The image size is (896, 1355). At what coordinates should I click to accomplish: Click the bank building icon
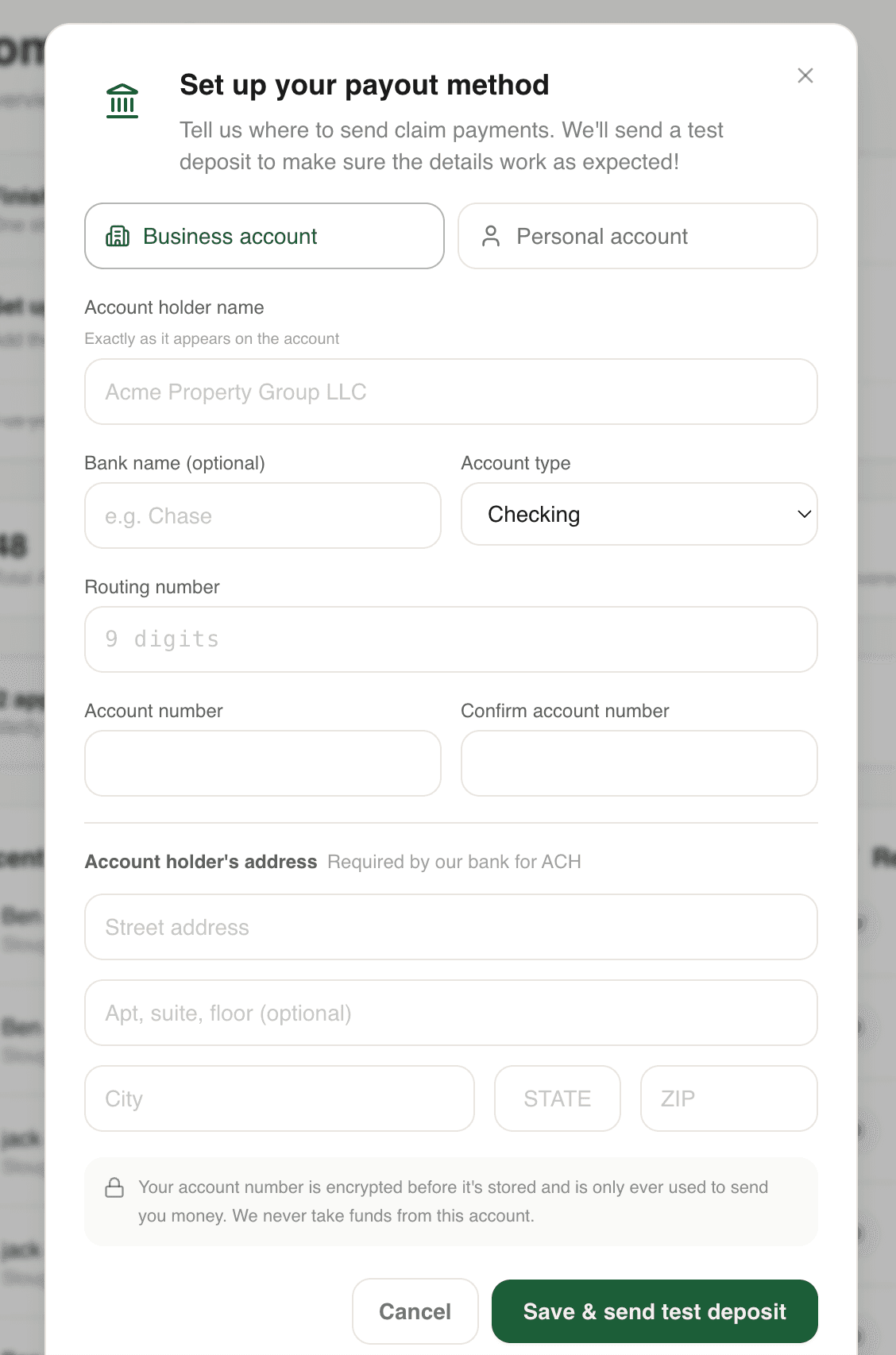click(122, 102)
